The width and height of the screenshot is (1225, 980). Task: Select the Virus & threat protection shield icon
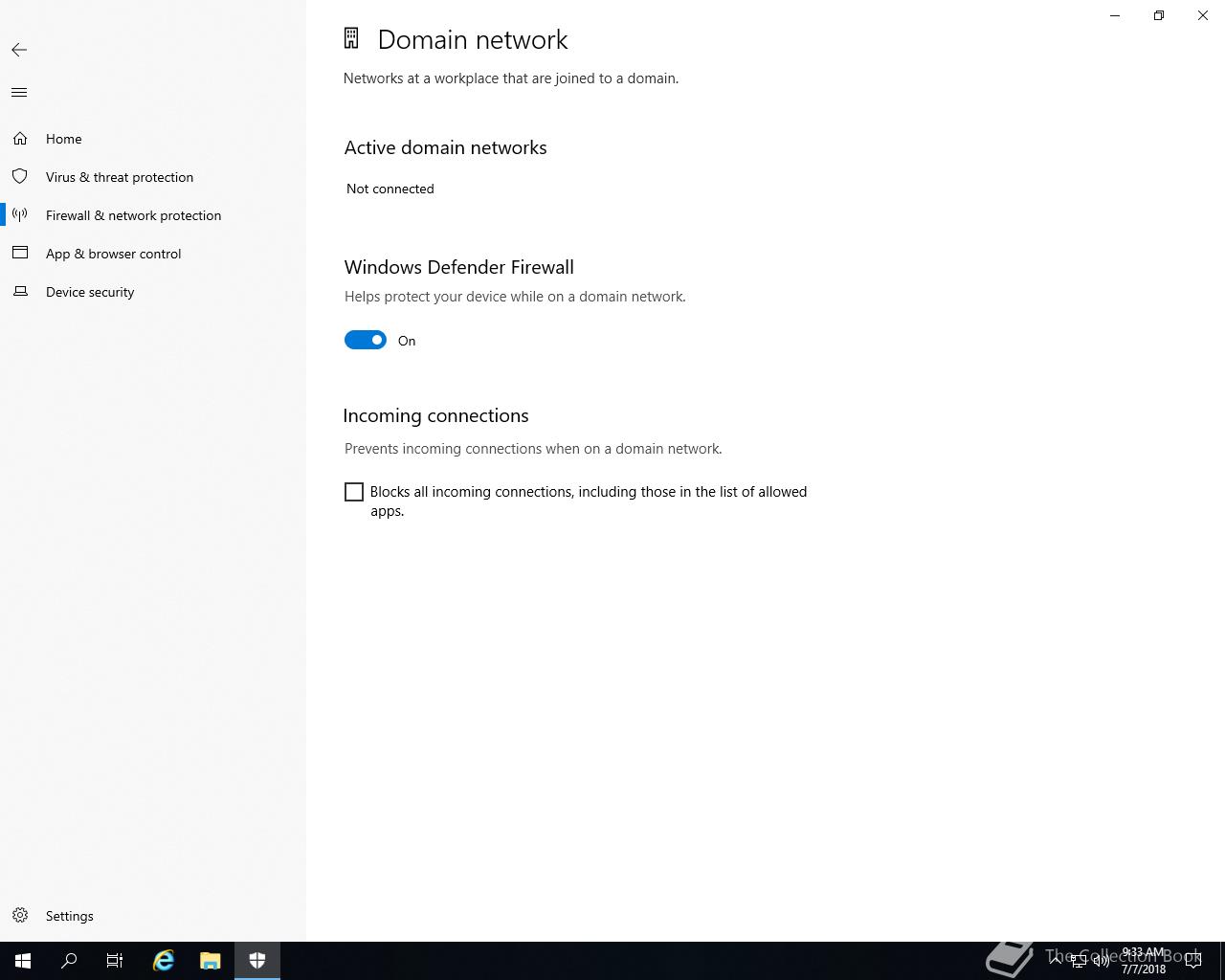click(x=20, y=177)
